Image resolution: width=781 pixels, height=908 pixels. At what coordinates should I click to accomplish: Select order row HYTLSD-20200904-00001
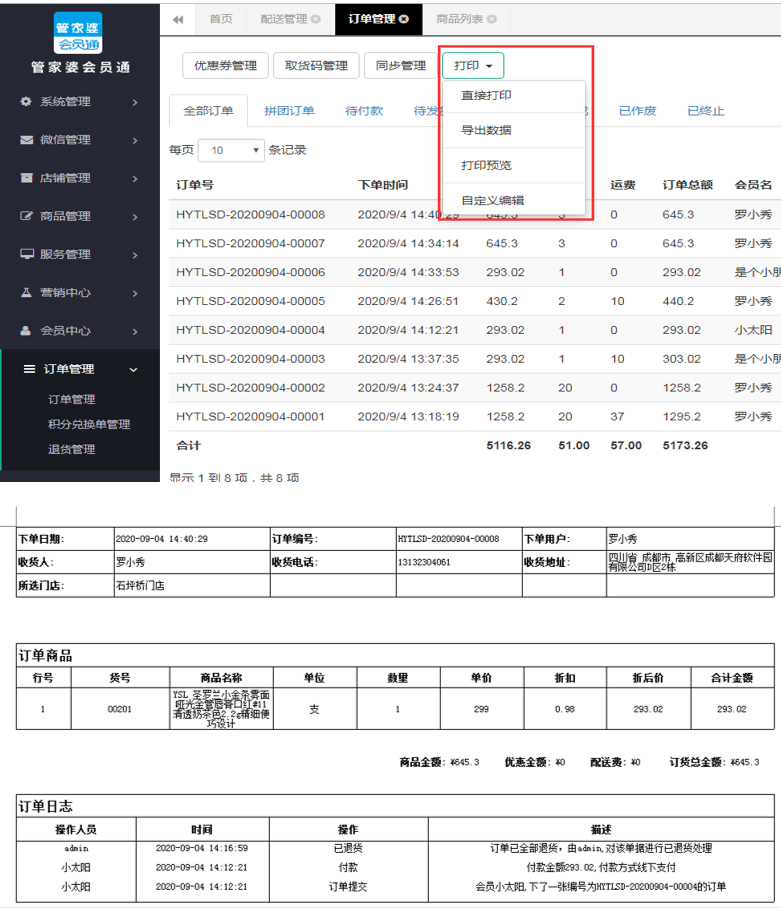475,417
